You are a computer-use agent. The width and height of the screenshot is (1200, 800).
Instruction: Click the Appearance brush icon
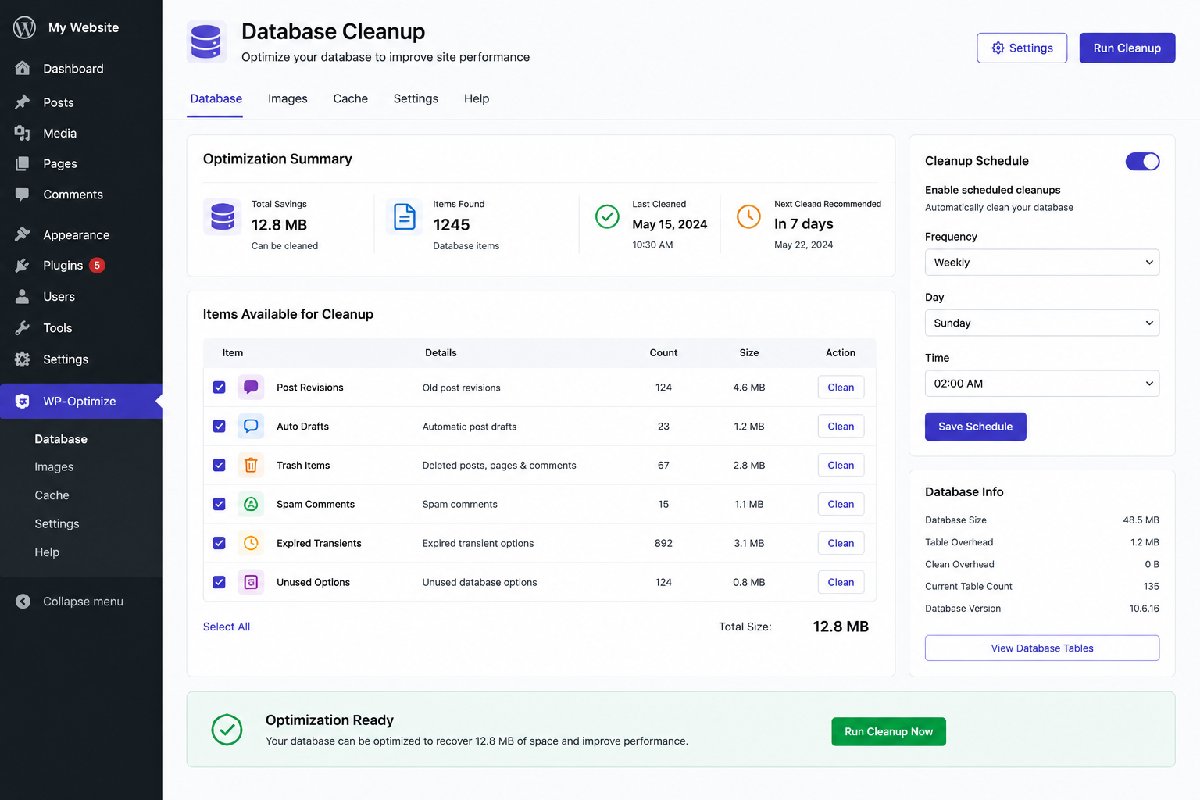22,235
